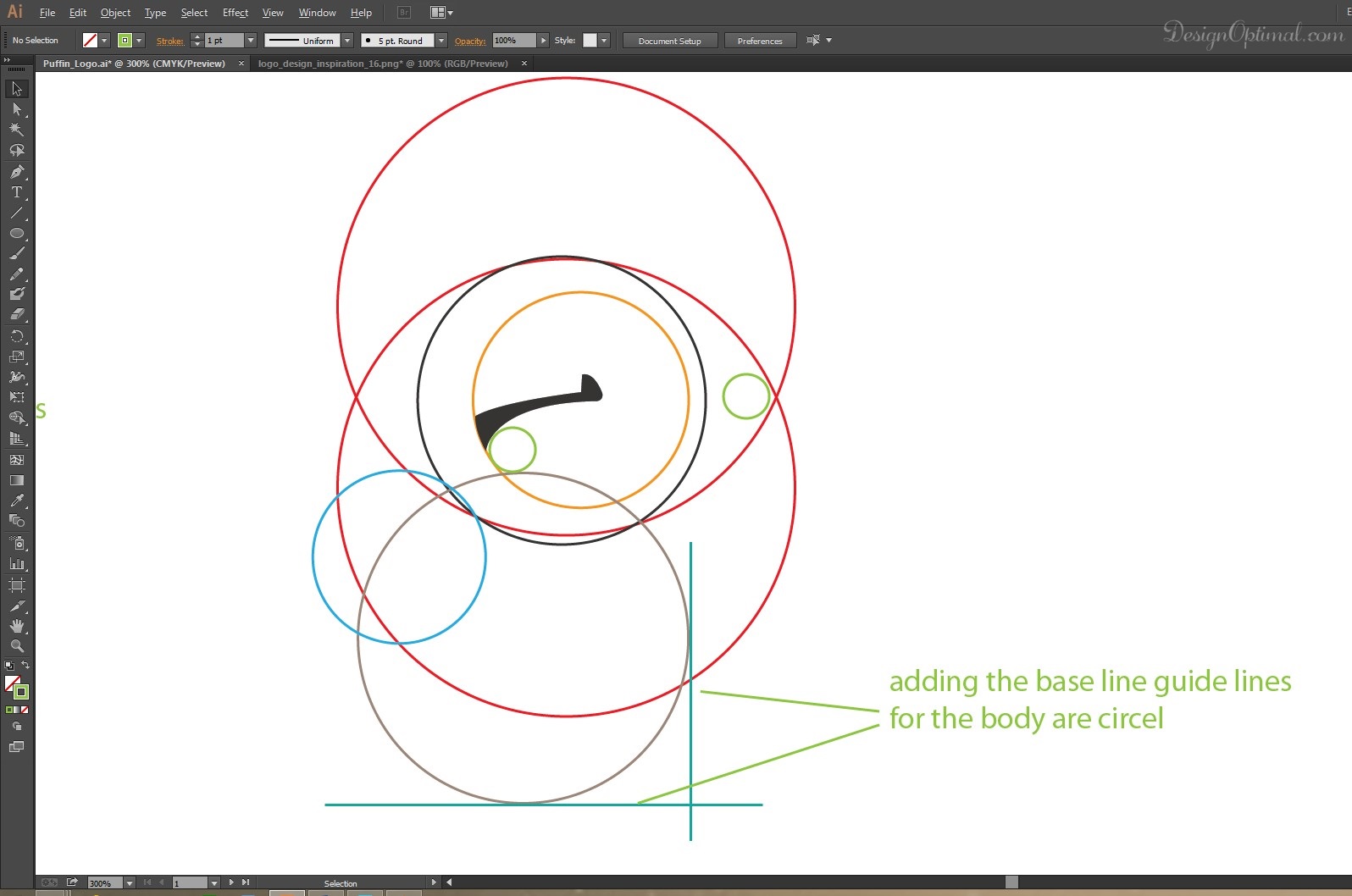Pick the Magic Wand tool
Image resolution: width=1352 pixels, height=896 pixels.
tap(17, 130)
